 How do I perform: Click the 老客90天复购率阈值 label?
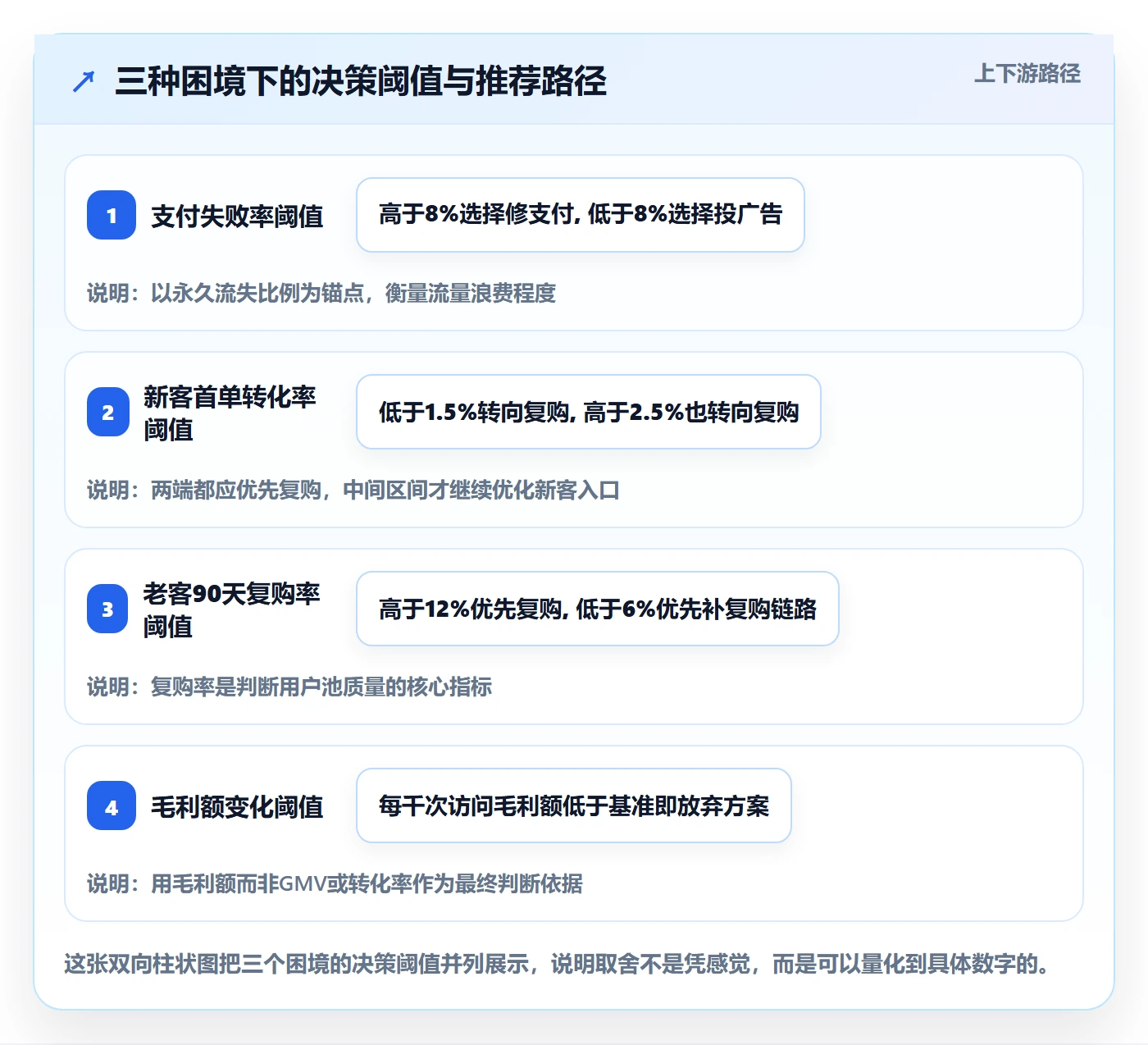tap(232, 609)
